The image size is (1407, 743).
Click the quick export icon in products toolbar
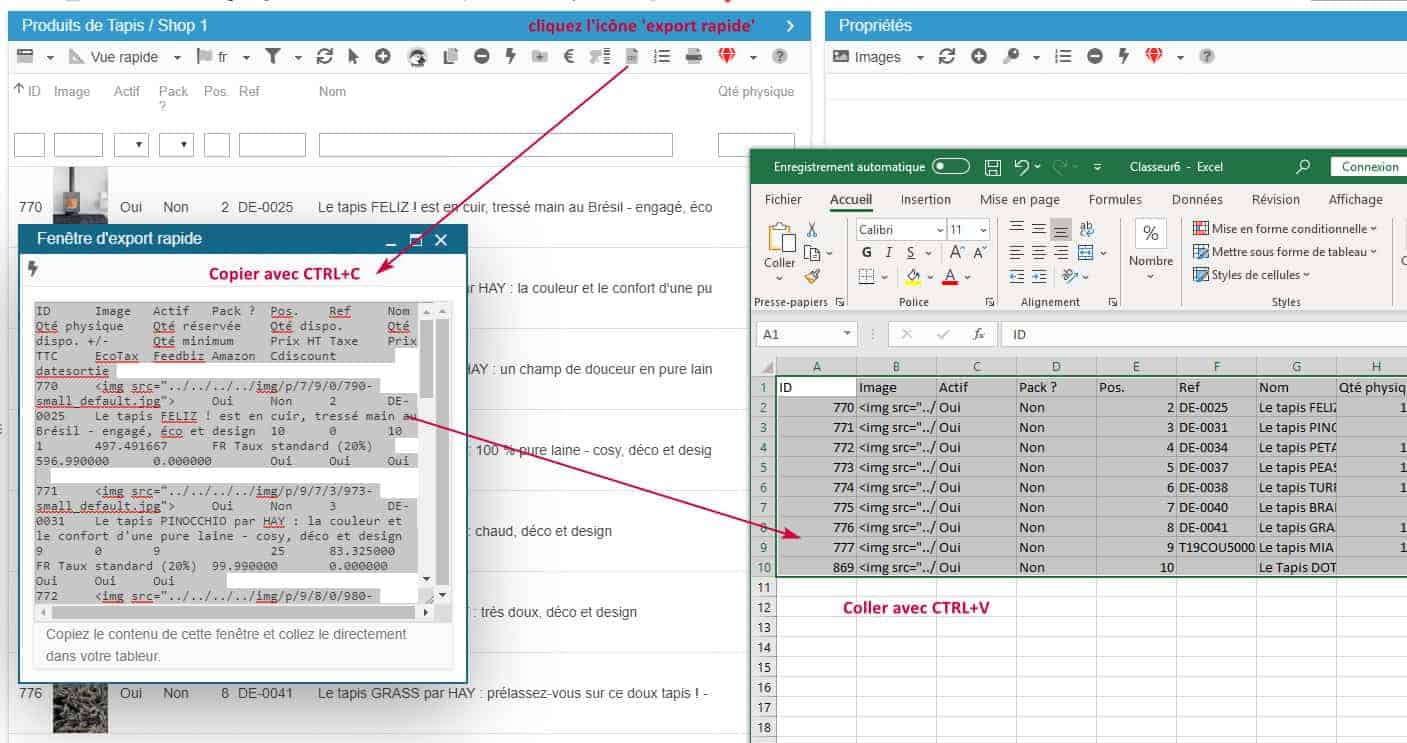tap(631, 57)
